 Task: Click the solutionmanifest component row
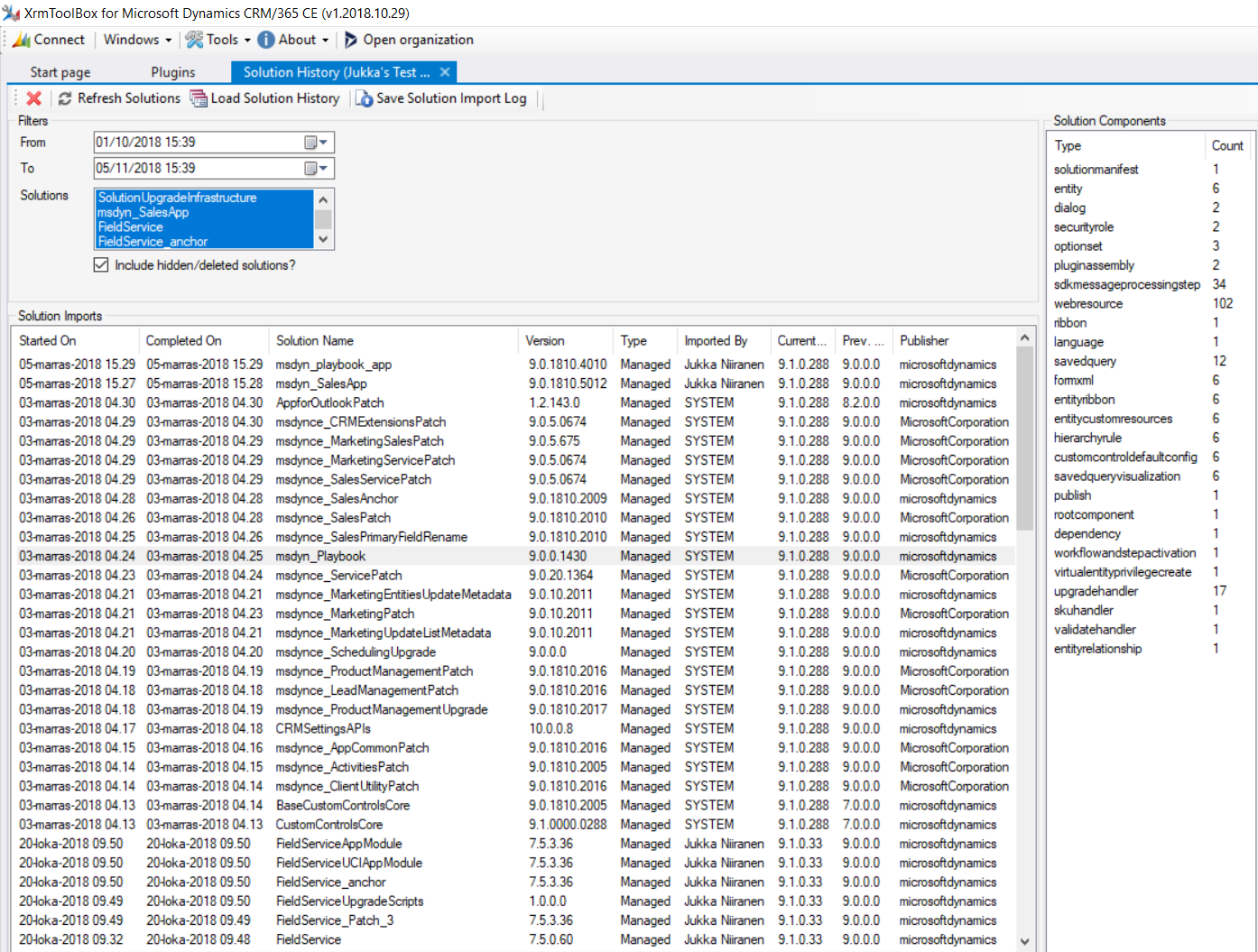click(x=1148, y=170)
